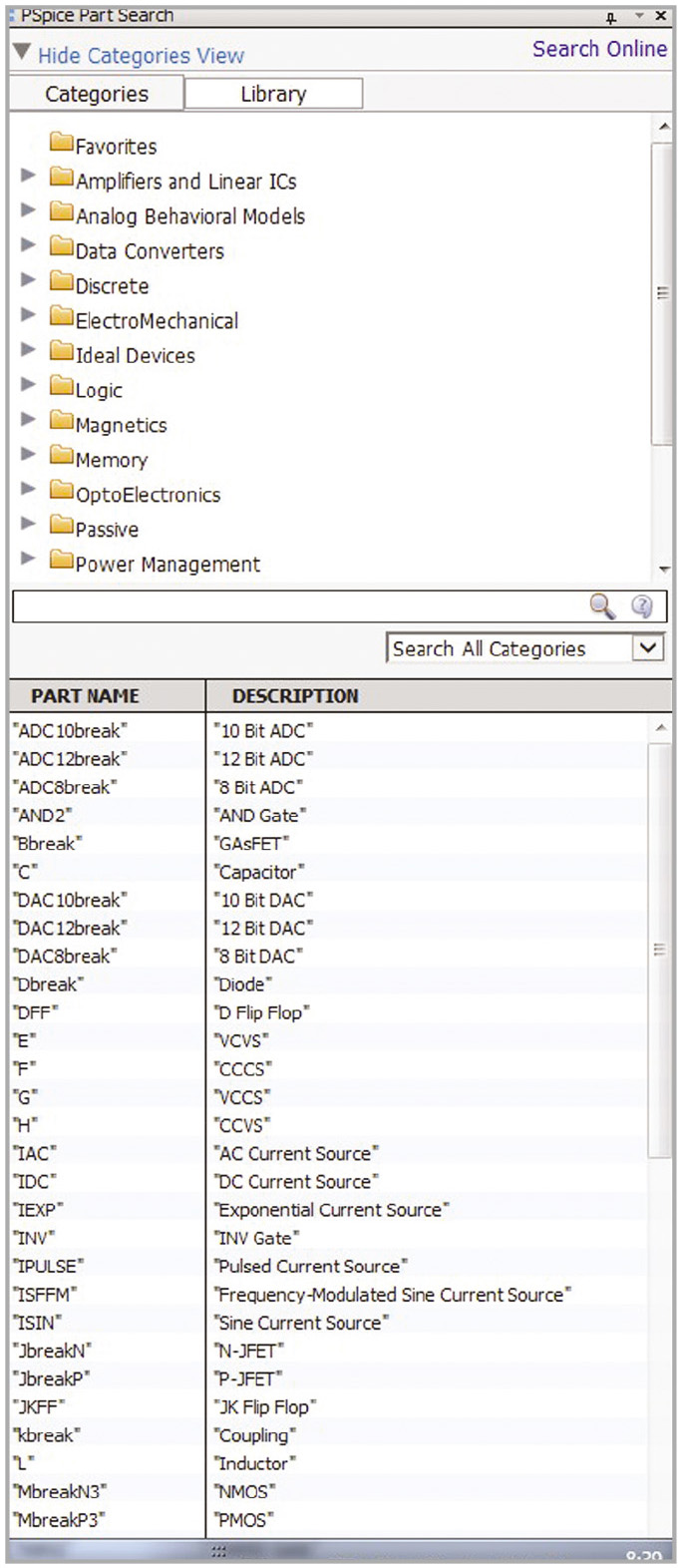
Task: Expand the Magnetics category arrow
Action: [28, 419]
